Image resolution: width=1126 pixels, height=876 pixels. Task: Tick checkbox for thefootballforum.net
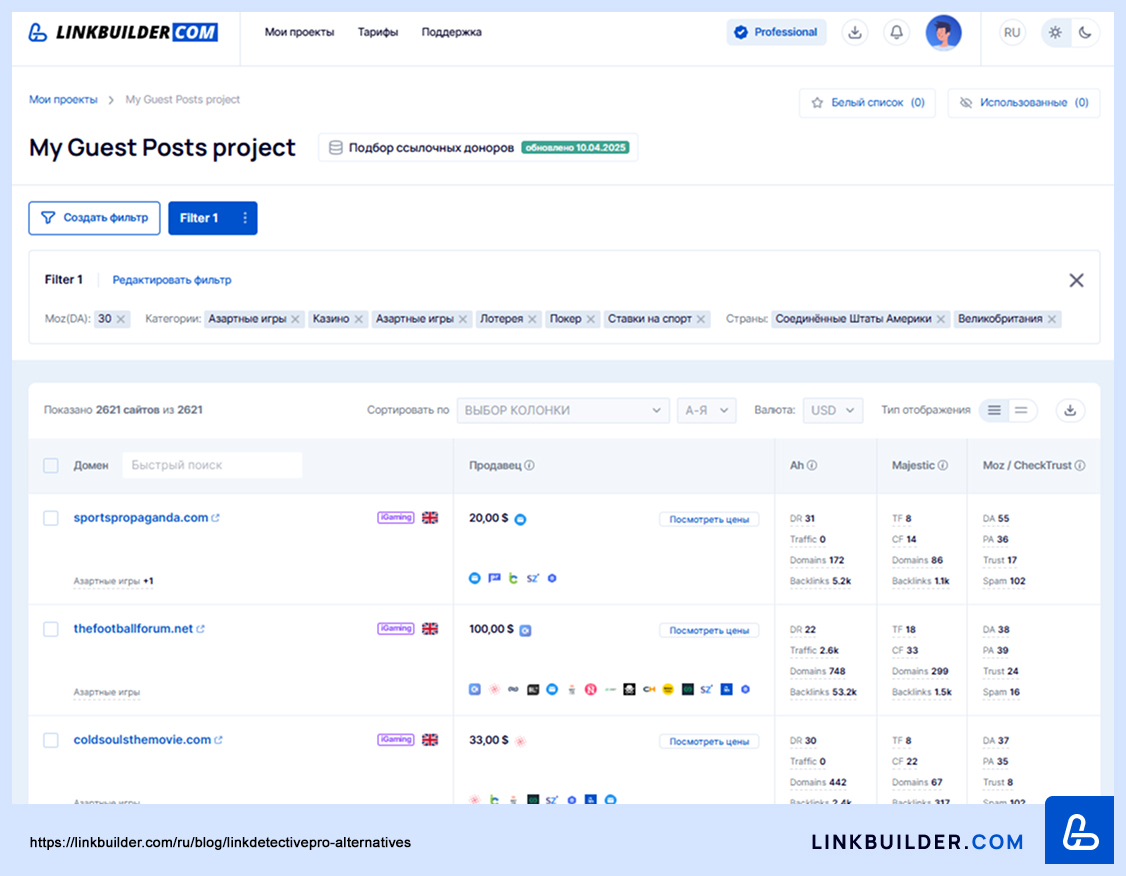51,629
